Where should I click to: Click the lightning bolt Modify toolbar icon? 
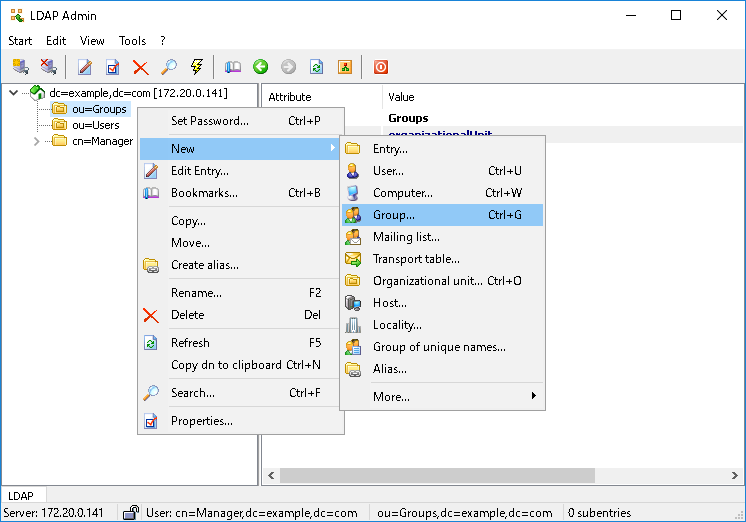click(197, 67)
